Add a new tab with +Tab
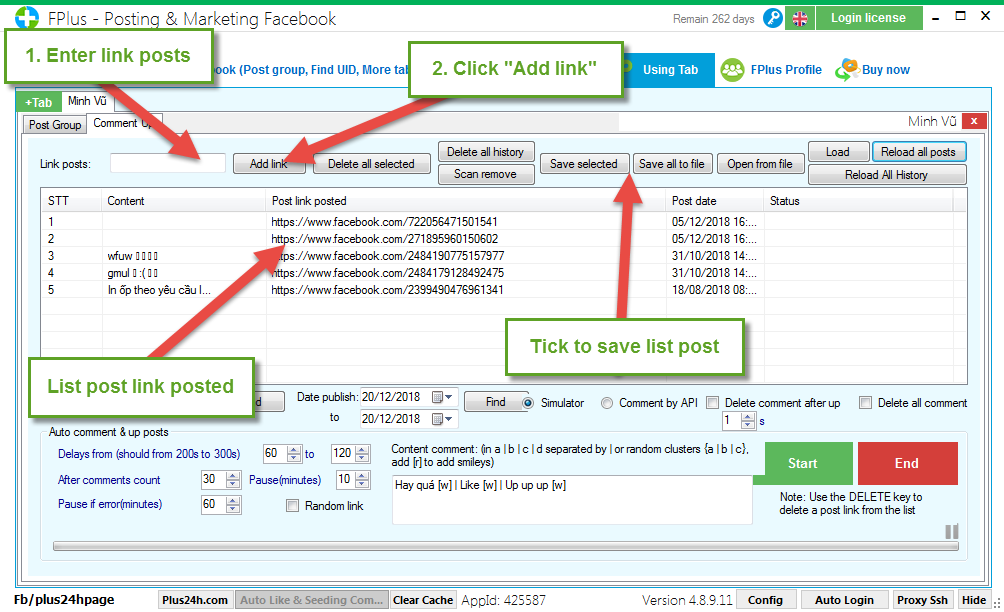 tap(38, 102)
